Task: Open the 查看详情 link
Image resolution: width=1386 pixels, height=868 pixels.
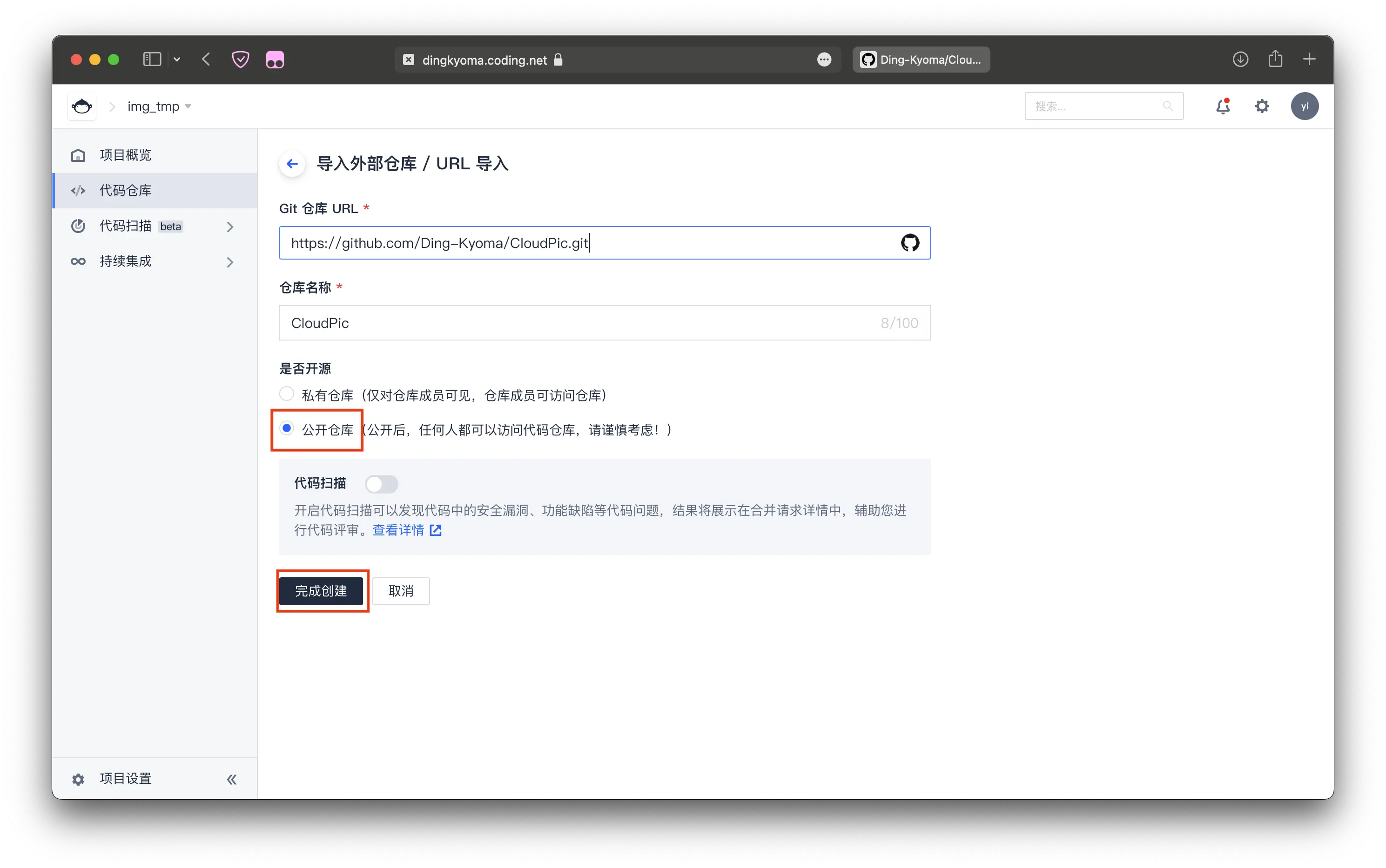Action: click(x=398, y=530)
